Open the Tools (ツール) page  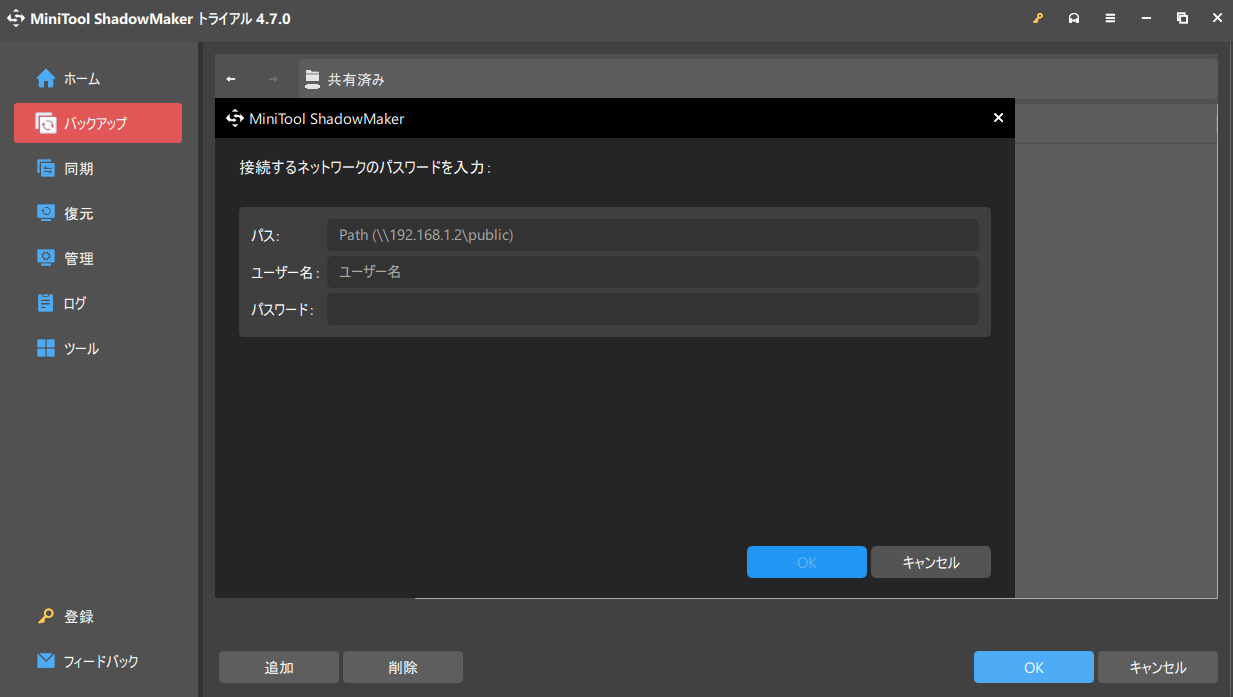point(98,348)
